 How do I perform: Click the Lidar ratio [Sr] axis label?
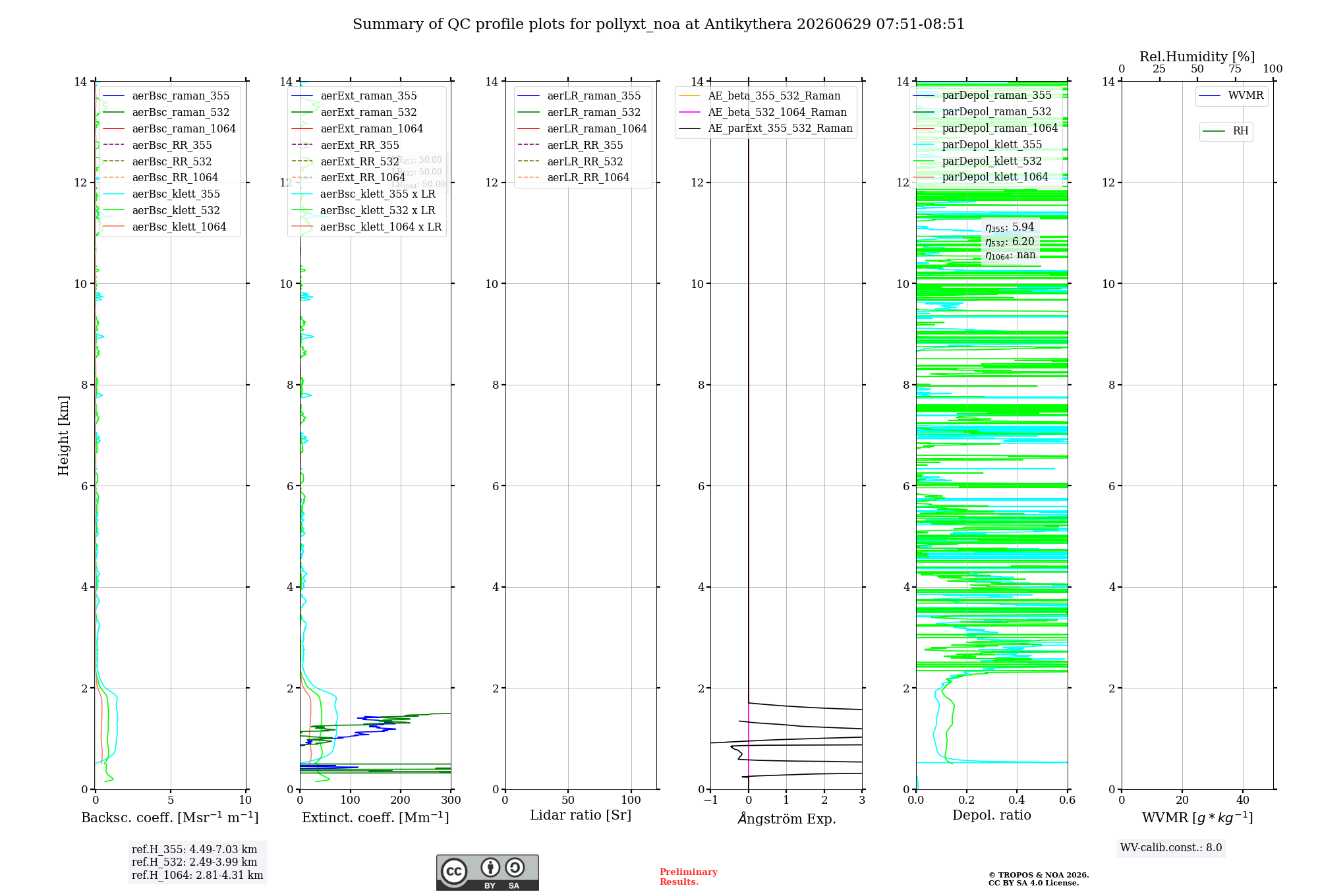pyautogui.click(x=581, y=816)
